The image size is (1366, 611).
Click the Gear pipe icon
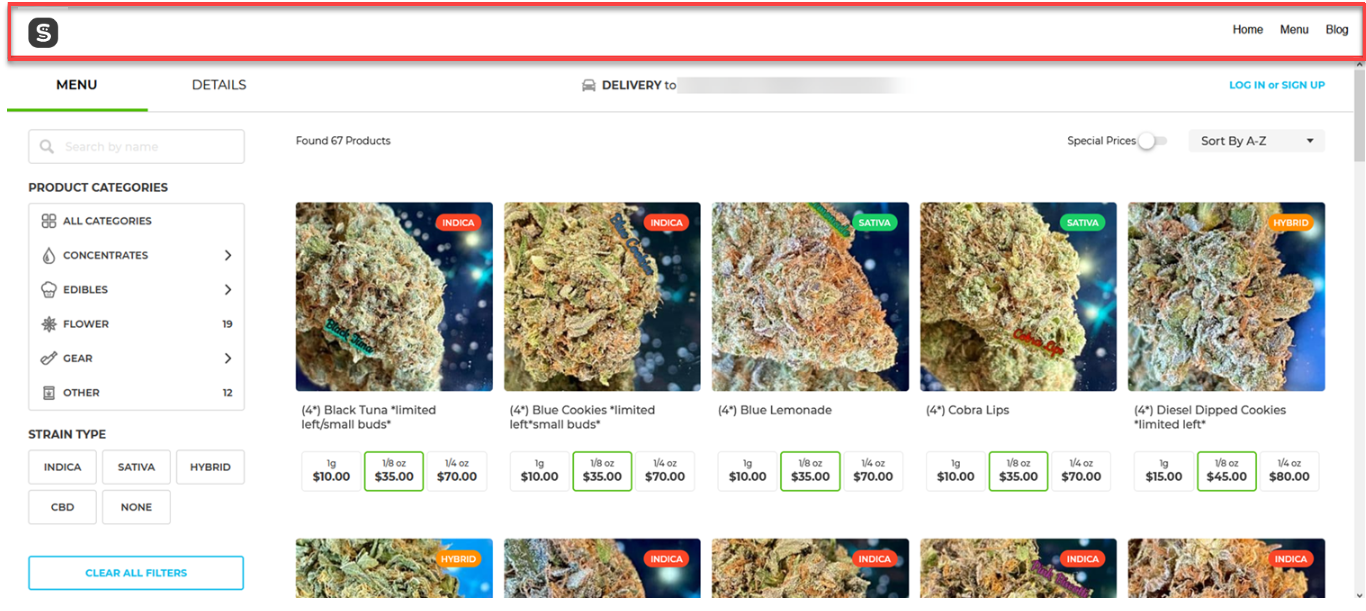coord(49,358)
